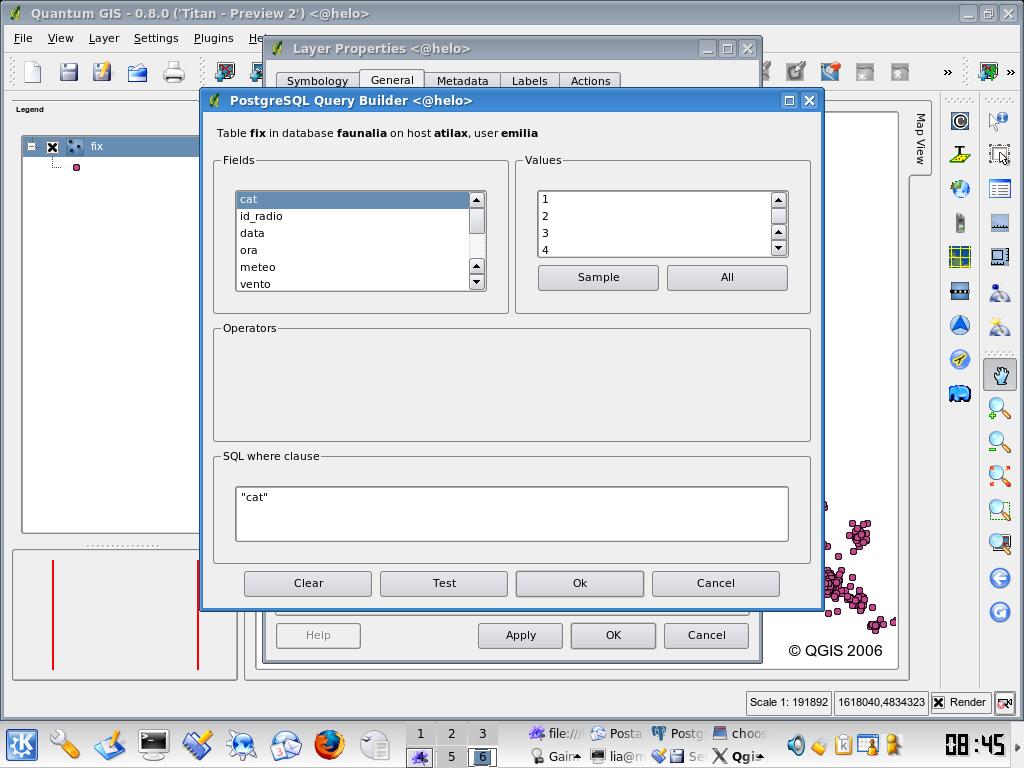Click the Sample values button
Image resolution: width=1024 pixels, height=768 pixels.
coord(598,278)
